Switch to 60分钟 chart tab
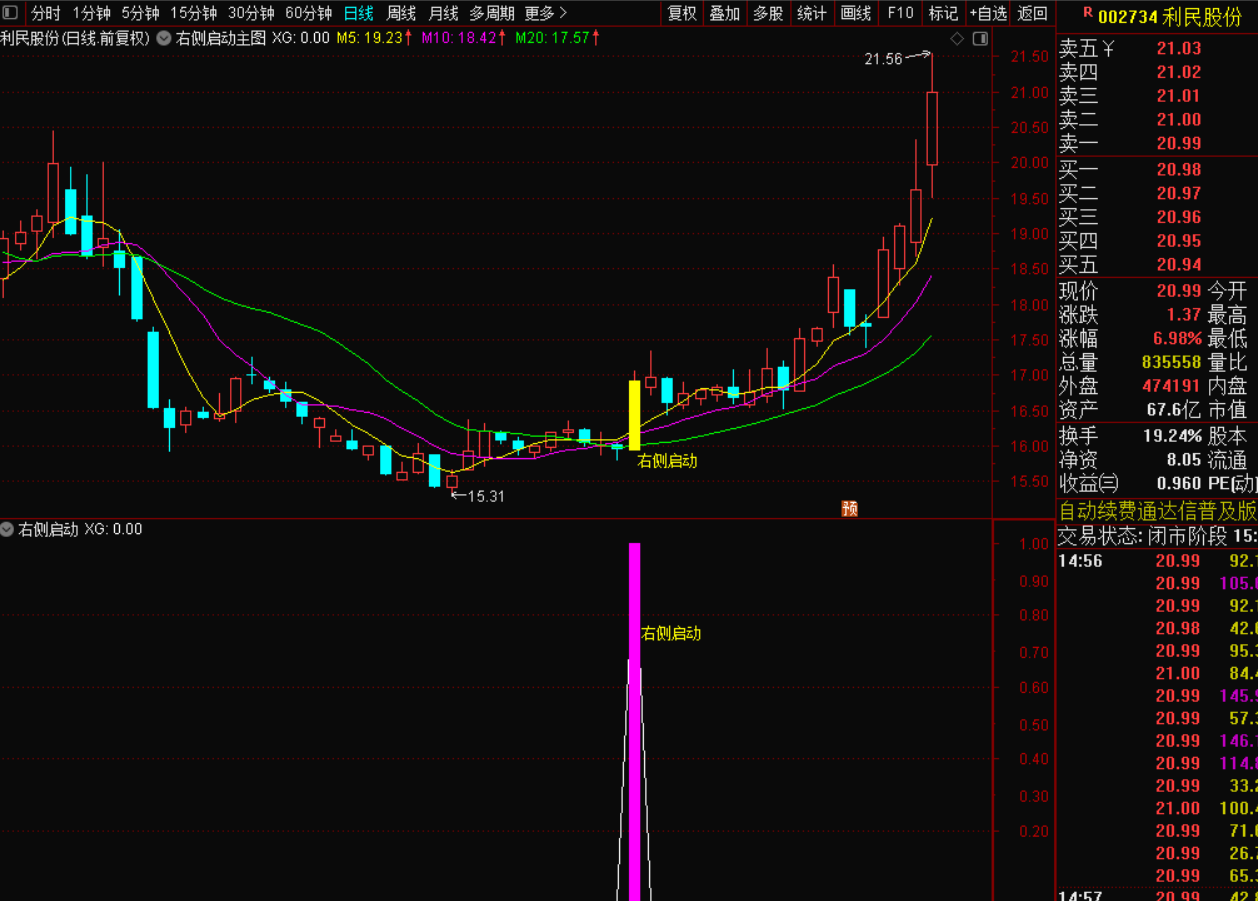Viewport: 1258px width, 901px height. click(308, 13)
